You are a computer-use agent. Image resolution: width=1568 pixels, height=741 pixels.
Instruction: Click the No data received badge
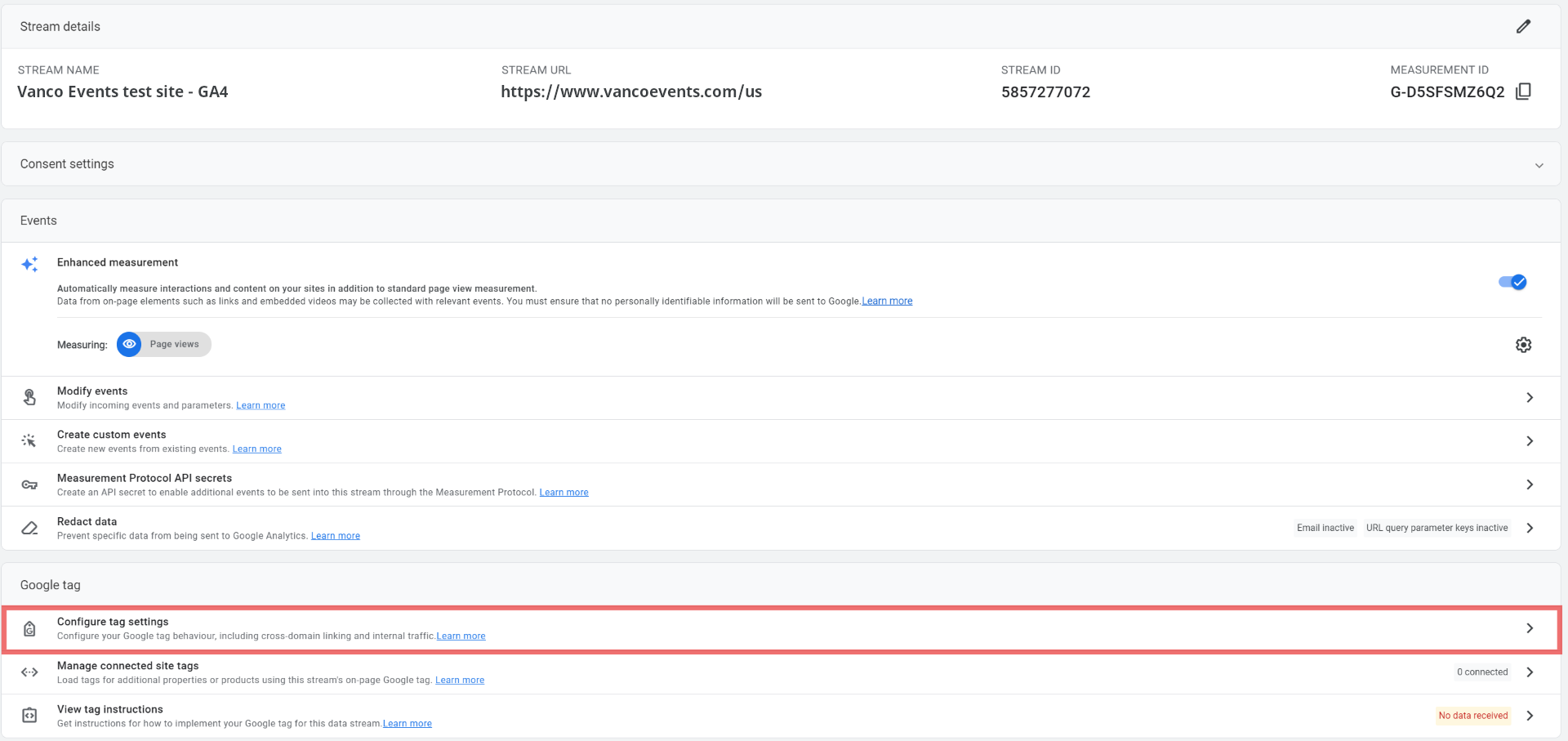tap(1472, 716)
